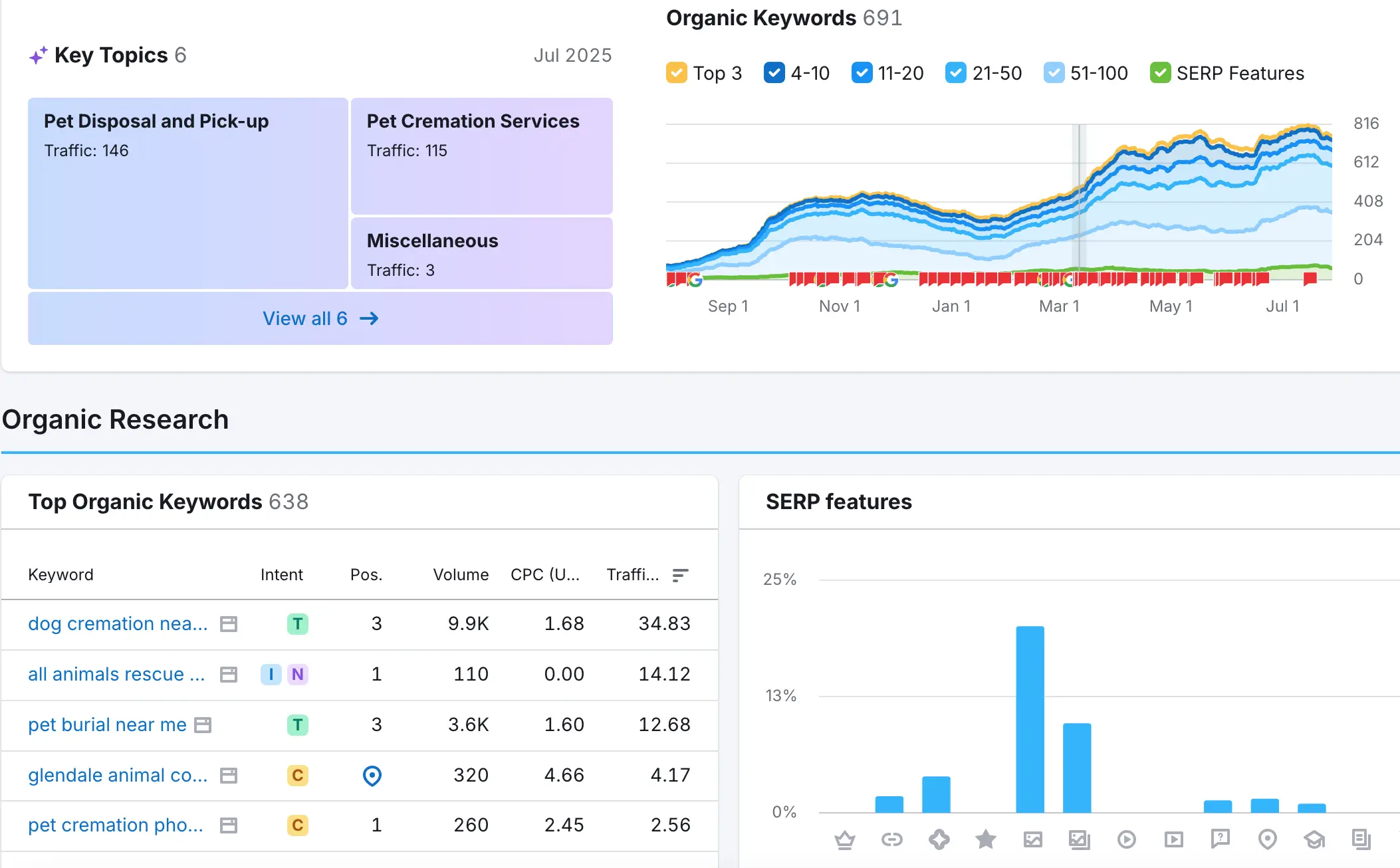Image resolution: width=1400 pixels, height=868 pixels.
Task: Click the crown icon under SERP features chart
Action: 844,840
